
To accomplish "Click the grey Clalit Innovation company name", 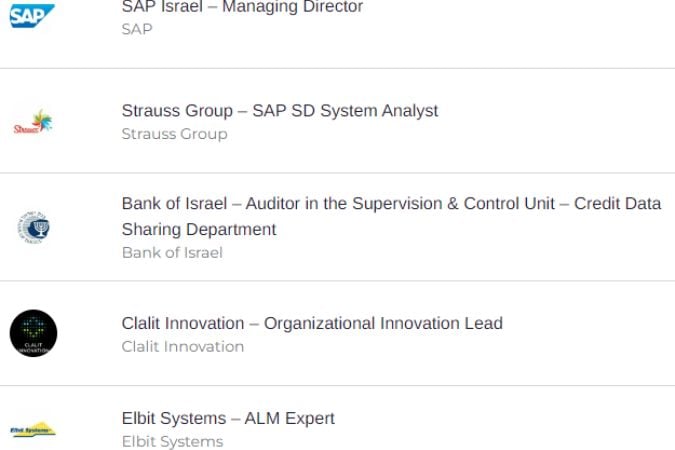I will pyautogui.click(x=183, y=347).
